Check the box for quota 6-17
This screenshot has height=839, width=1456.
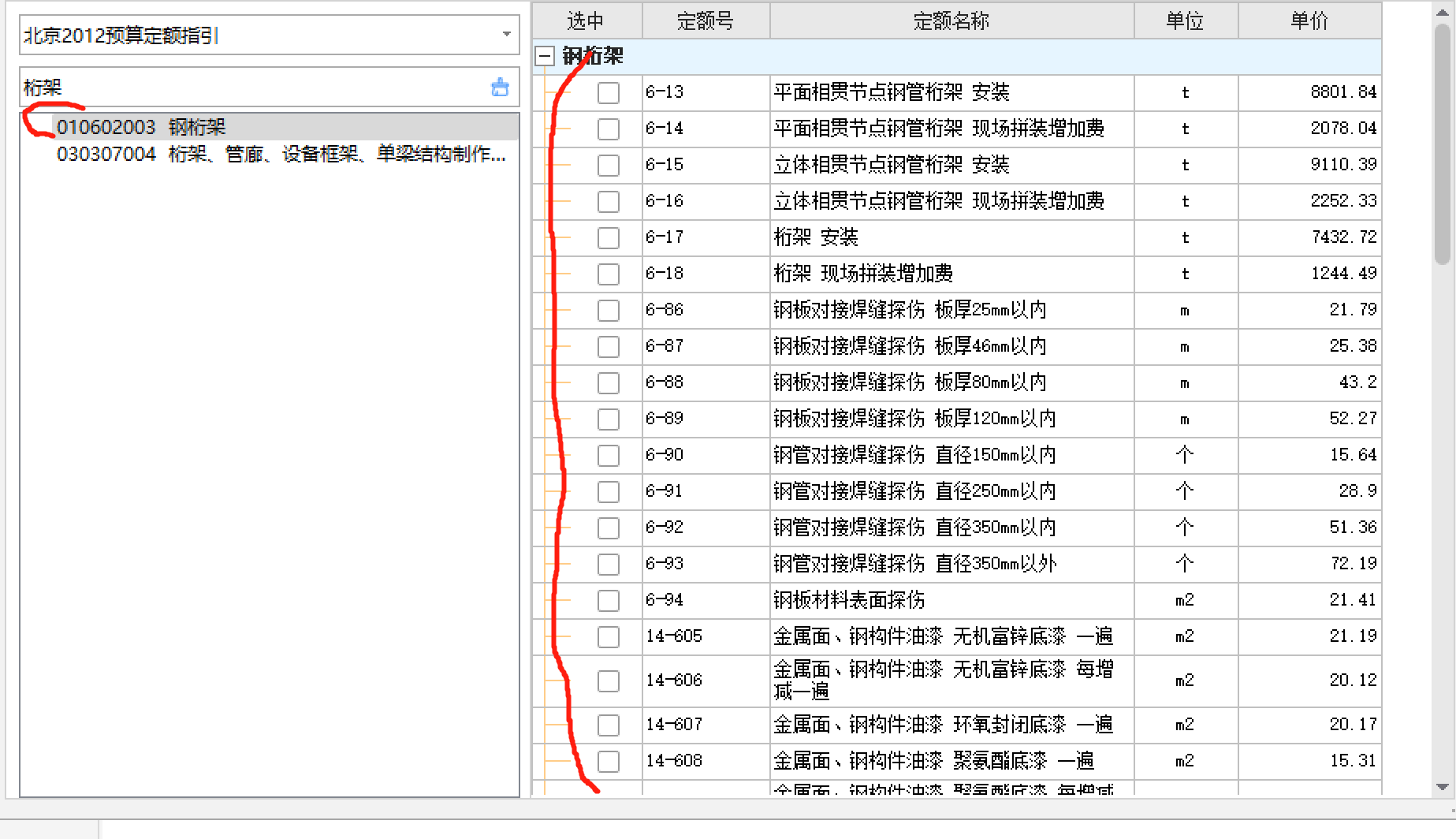coord(608,237)
